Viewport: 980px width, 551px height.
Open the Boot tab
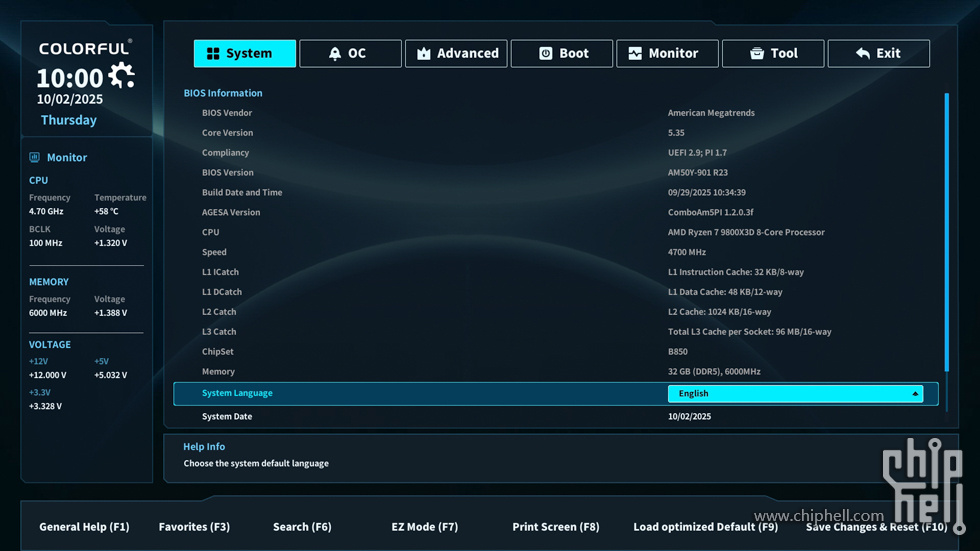(563, 54)
